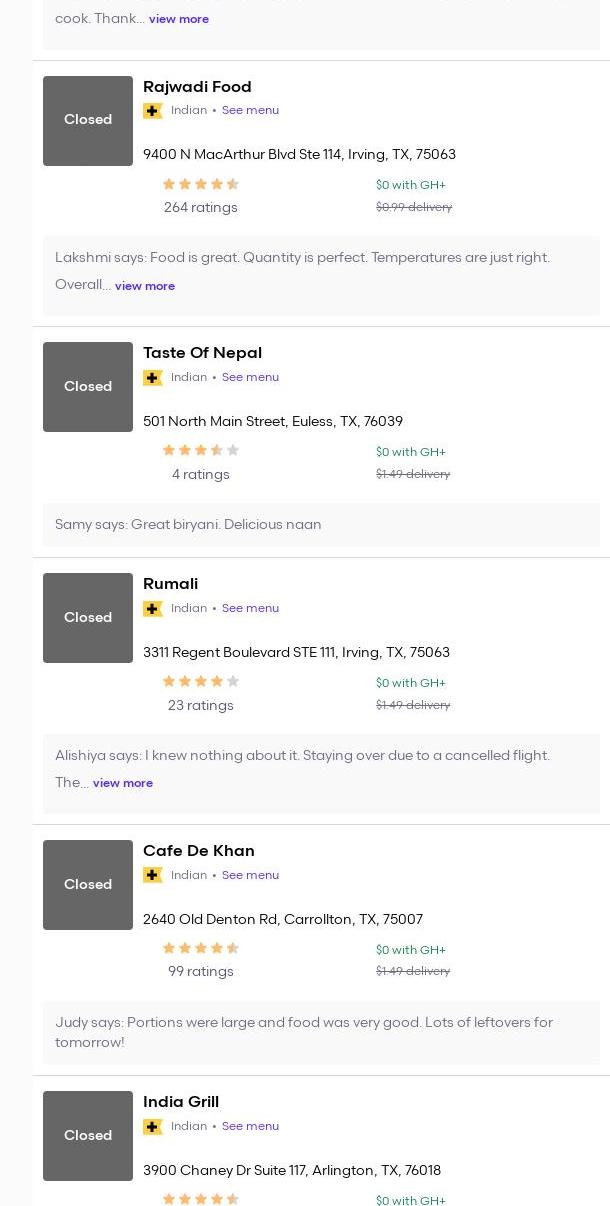Click Closed thumbnail for Rajwadi Food

click(x=88, y=120)
